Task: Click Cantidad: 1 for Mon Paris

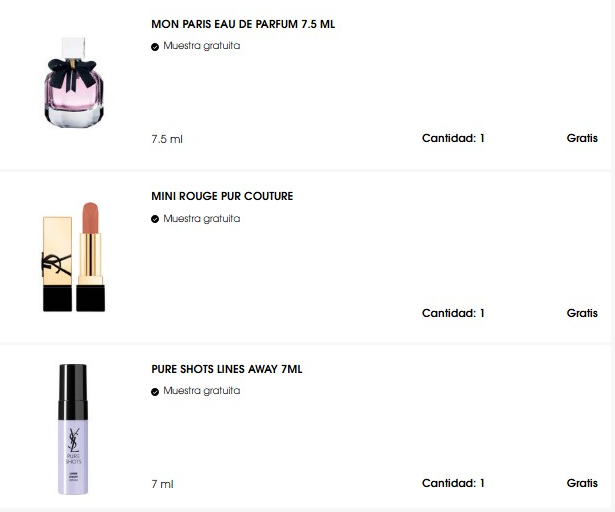Action: (x=453, y=138)
